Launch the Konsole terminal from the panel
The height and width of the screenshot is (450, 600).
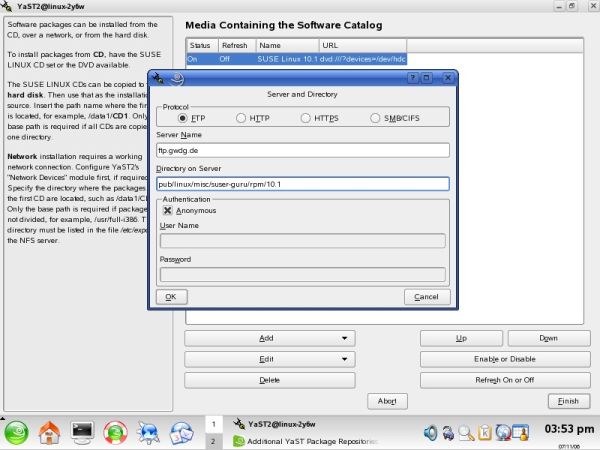(82, 433)
